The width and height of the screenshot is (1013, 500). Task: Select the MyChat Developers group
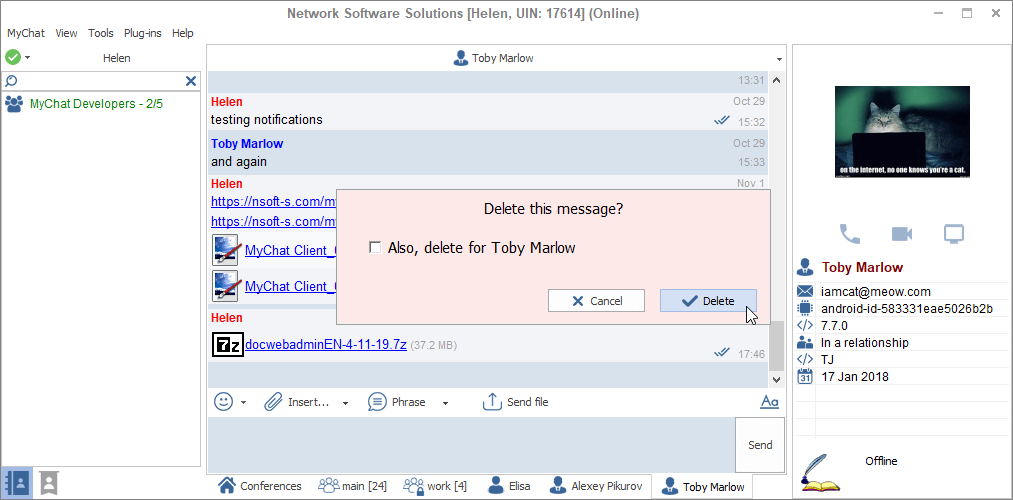96,103
